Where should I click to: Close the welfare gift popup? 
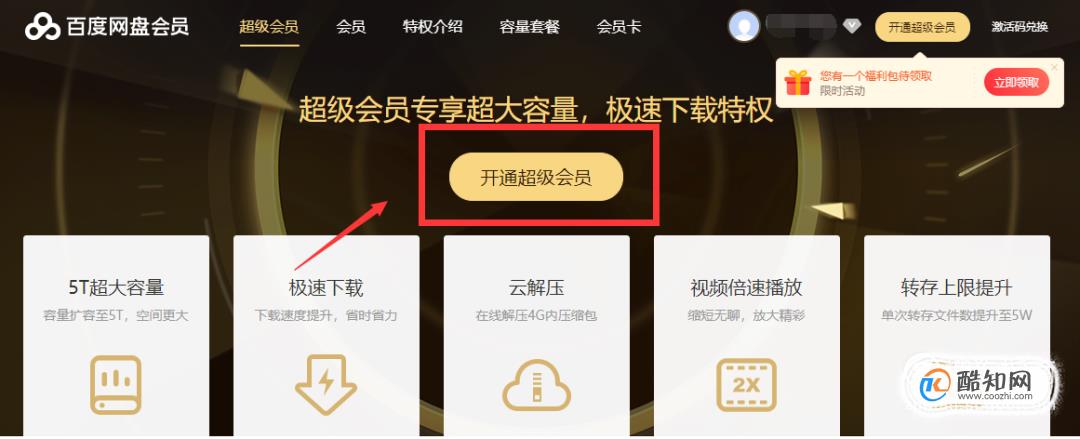[1054, 67]
